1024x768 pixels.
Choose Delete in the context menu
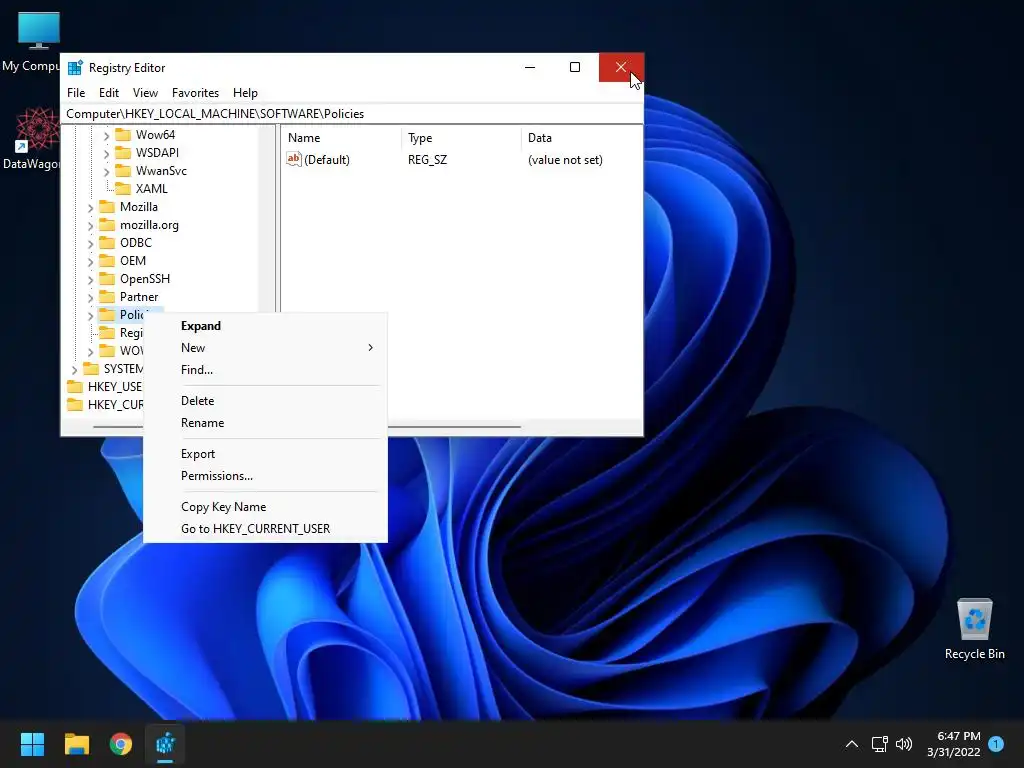click(265, 400)
